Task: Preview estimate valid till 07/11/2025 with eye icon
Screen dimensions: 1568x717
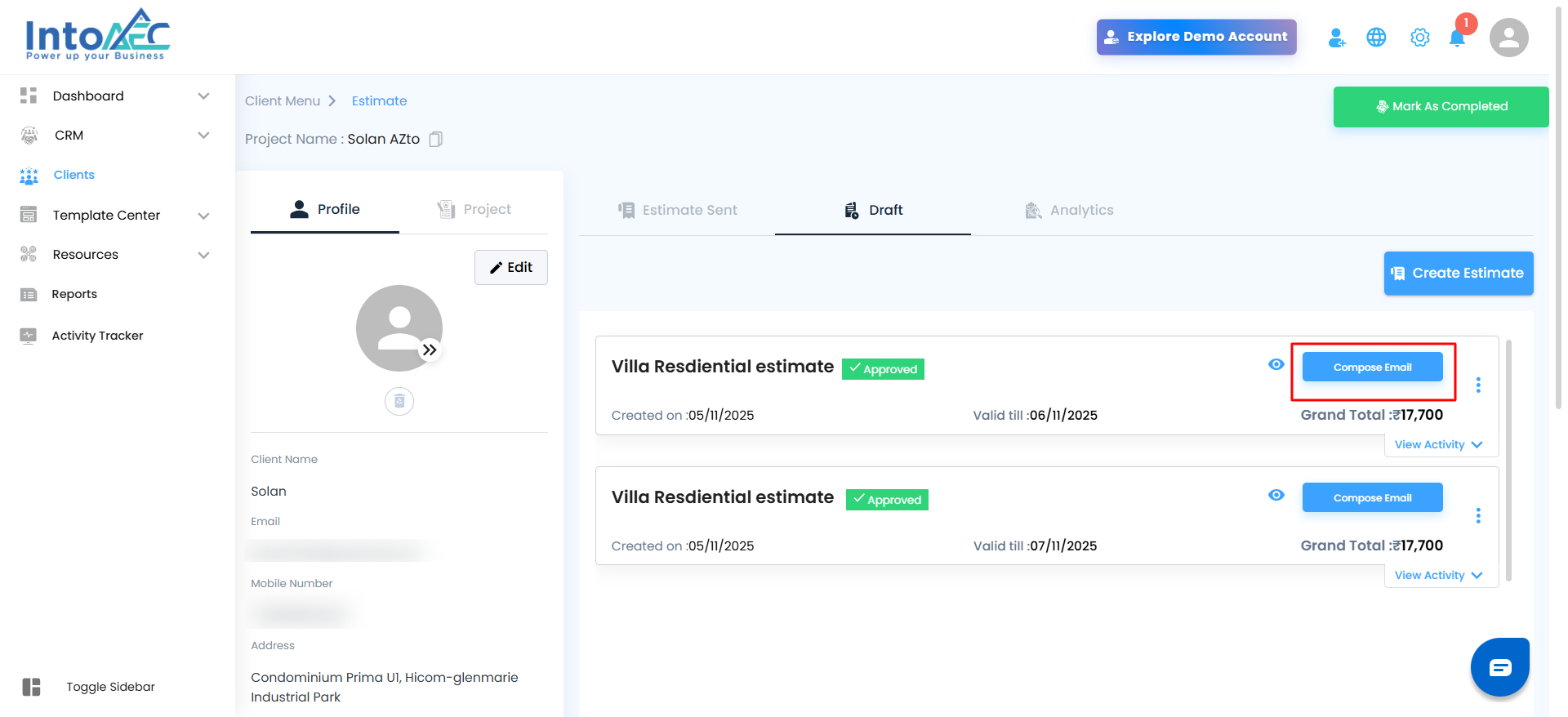Action: tap(1276, 495)
